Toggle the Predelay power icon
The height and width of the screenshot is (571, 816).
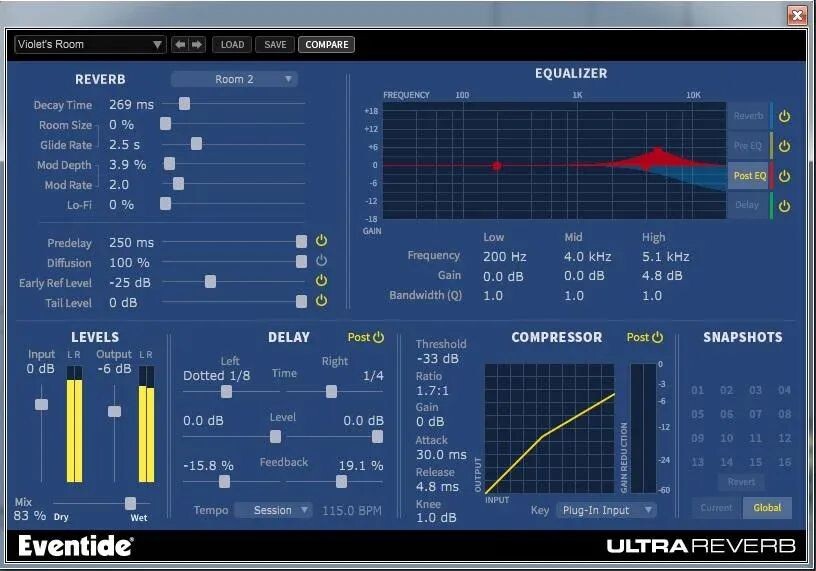(x=322, y=240)
